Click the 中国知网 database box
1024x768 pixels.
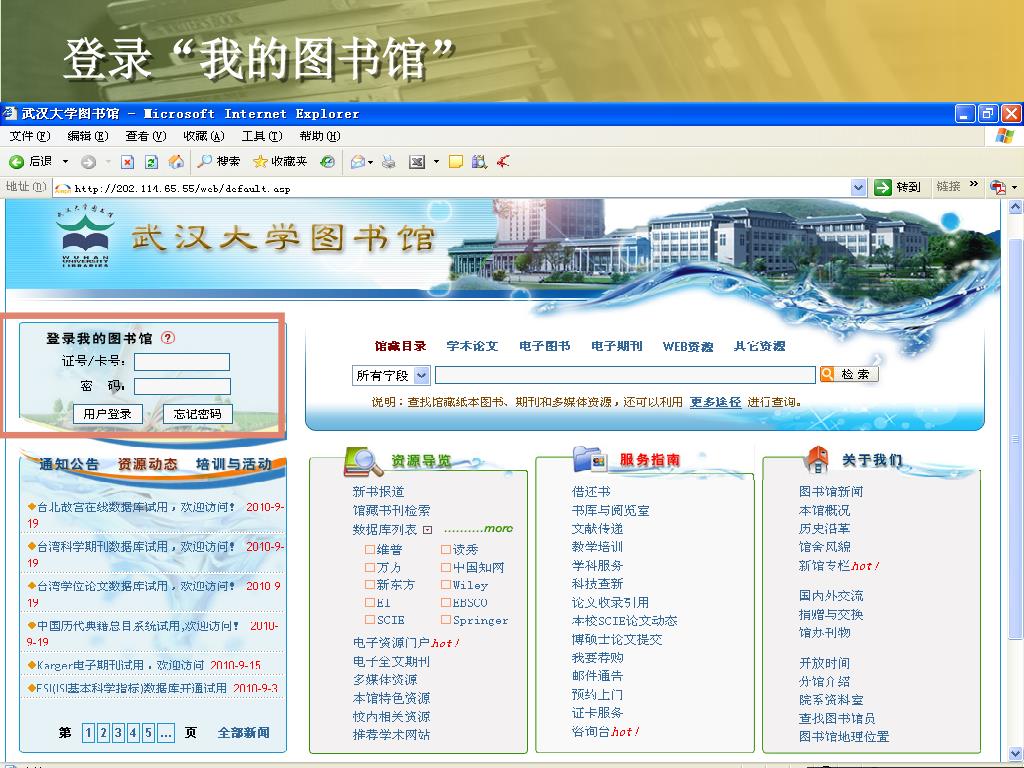pos(445,568)
